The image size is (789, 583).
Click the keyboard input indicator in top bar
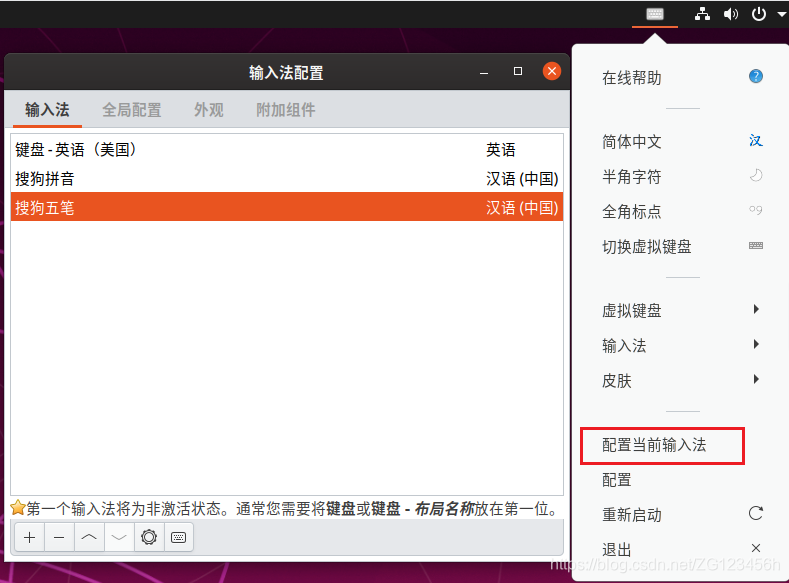(655, 14)
